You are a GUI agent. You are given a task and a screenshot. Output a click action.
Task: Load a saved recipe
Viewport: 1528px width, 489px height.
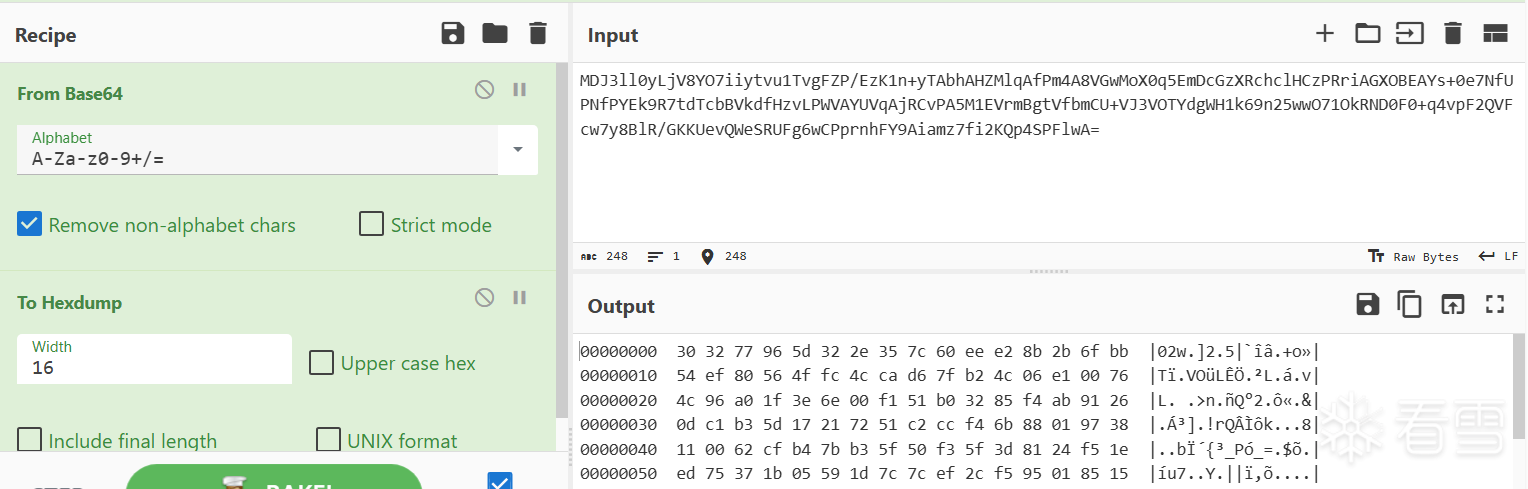(495, 34)
